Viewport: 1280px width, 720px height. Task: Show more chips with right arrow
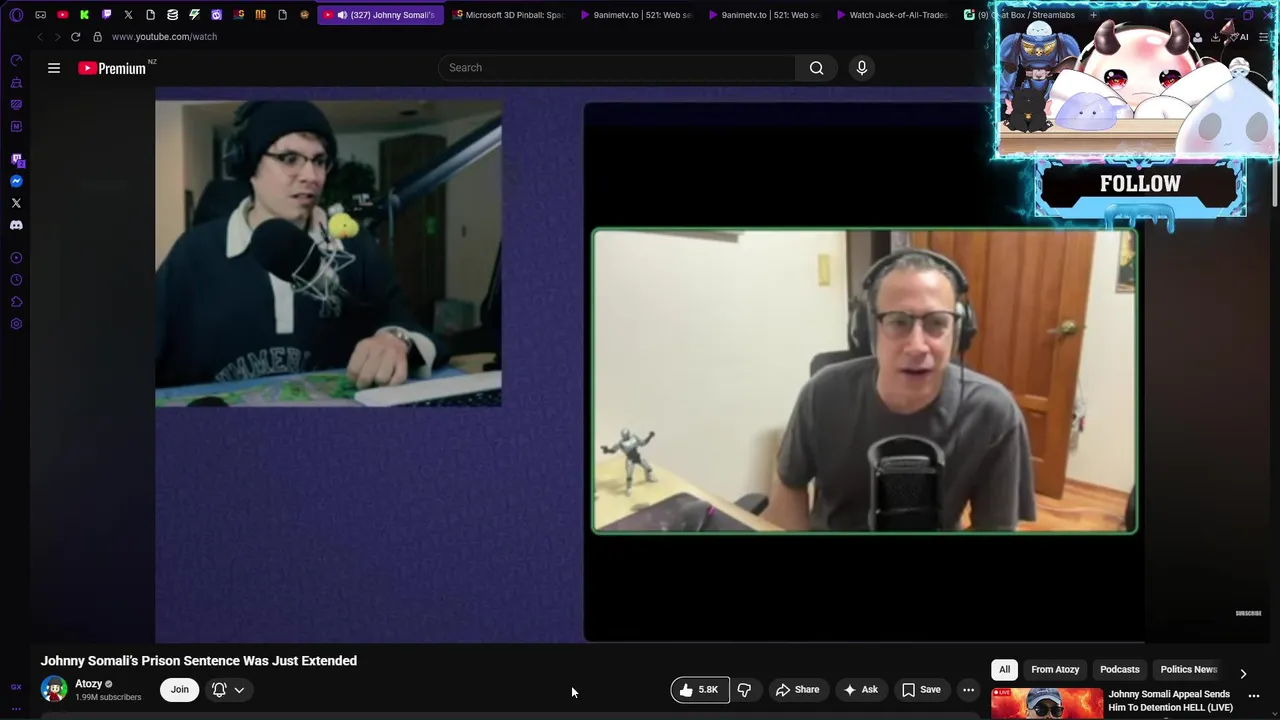pyautogui.click(x=1243, y=673)
